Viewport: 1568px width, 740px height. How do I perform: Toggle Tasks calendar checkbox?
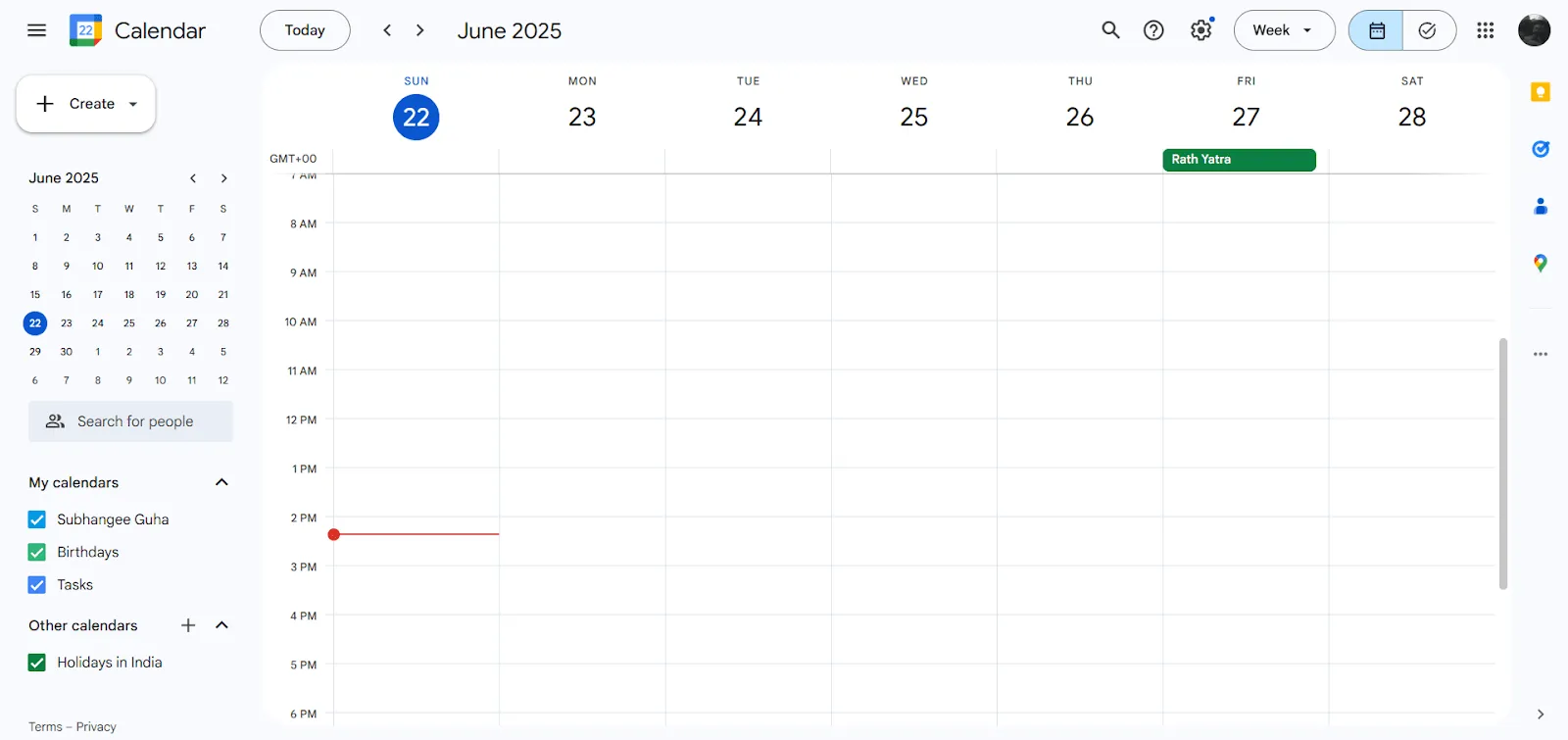pos(37,585)
